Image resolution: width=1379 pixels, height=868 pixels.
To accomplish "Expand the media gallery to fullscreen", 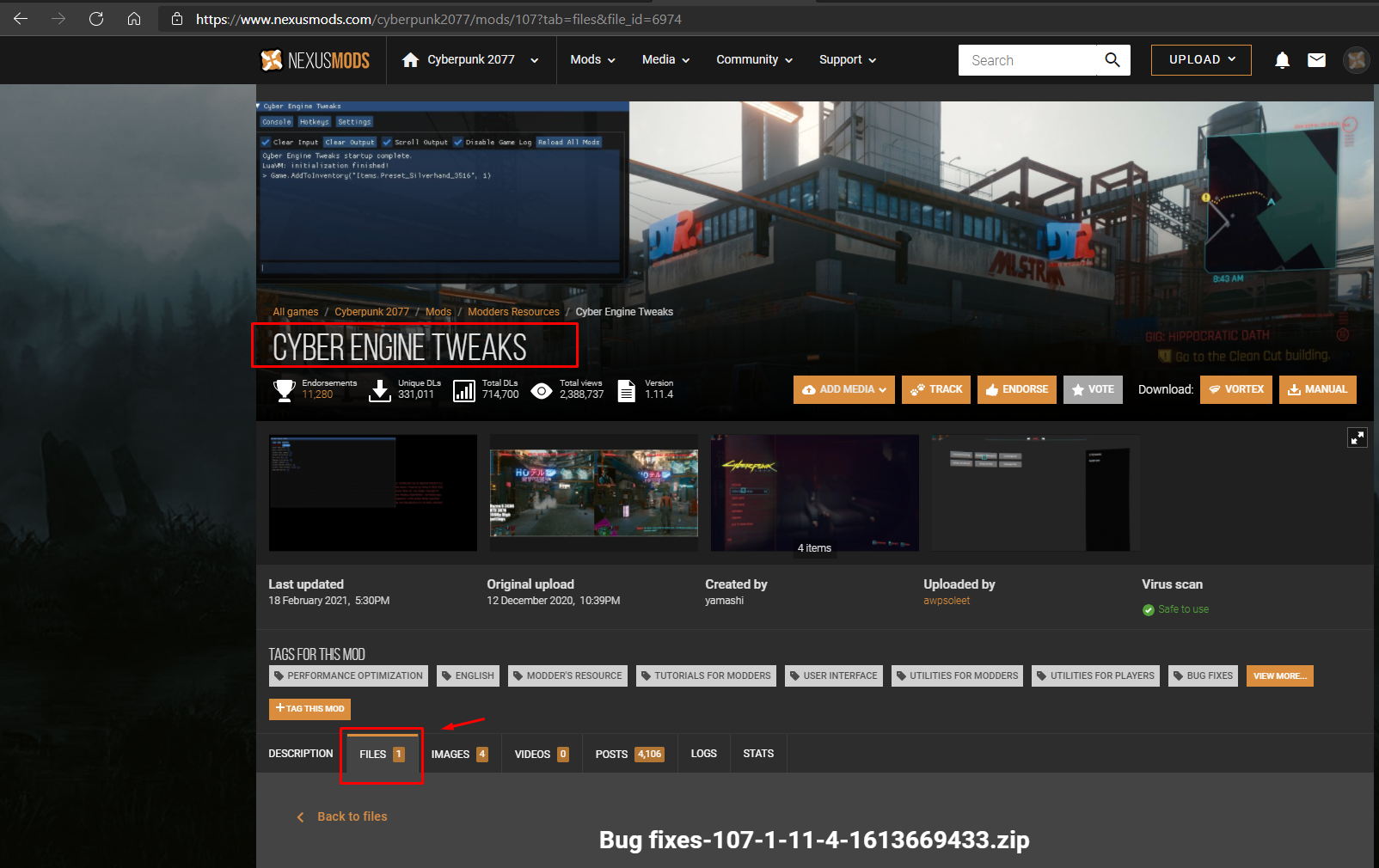I will pyautogui.click(x=1358, y=437).
